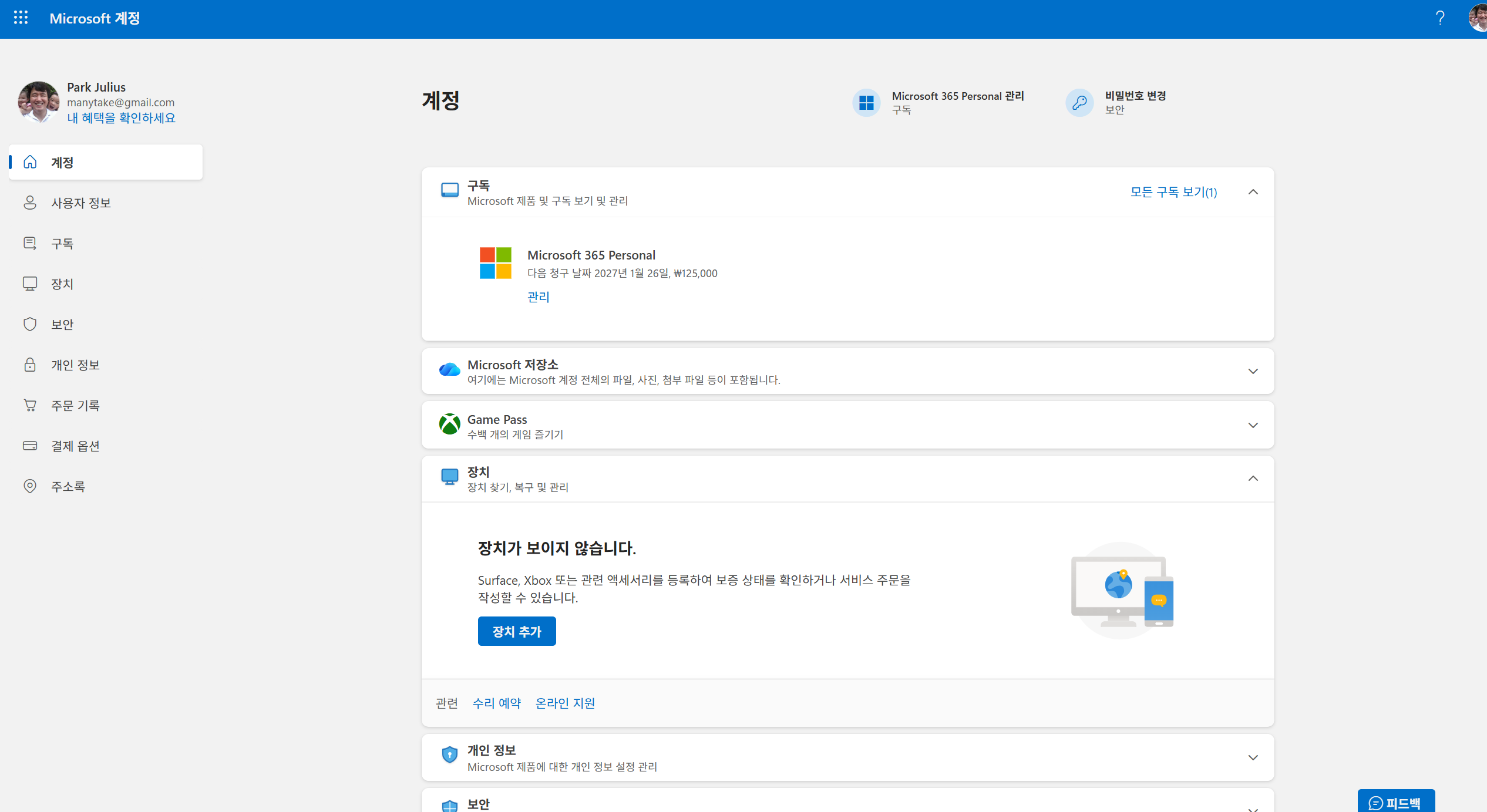Expand the Game Pass card
The height and width of the screenshot is (812, 1487).
click(1253, 425)
